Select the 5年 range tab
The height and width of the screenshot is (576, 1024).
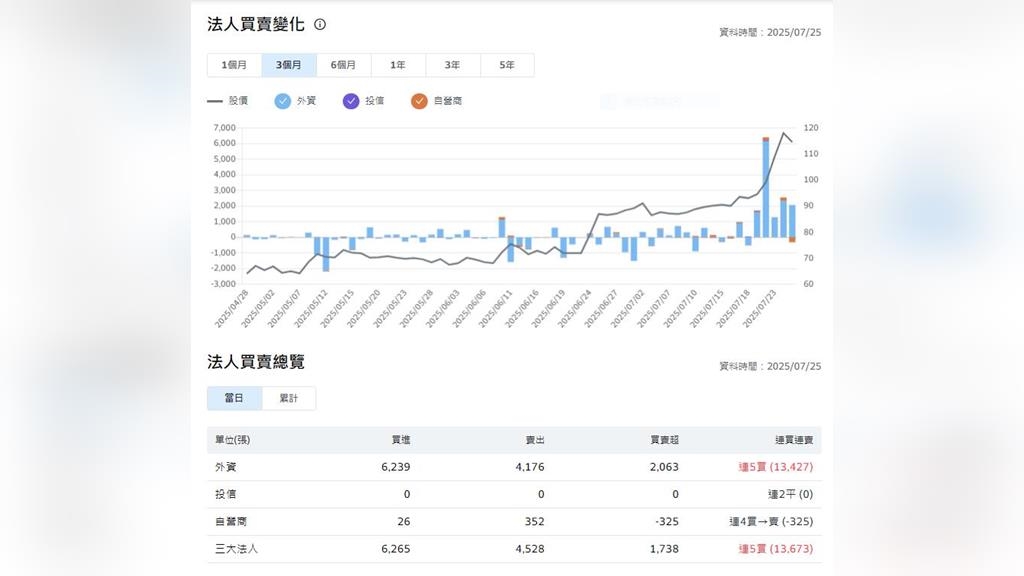pyautogui.click(x=507, y=65)
